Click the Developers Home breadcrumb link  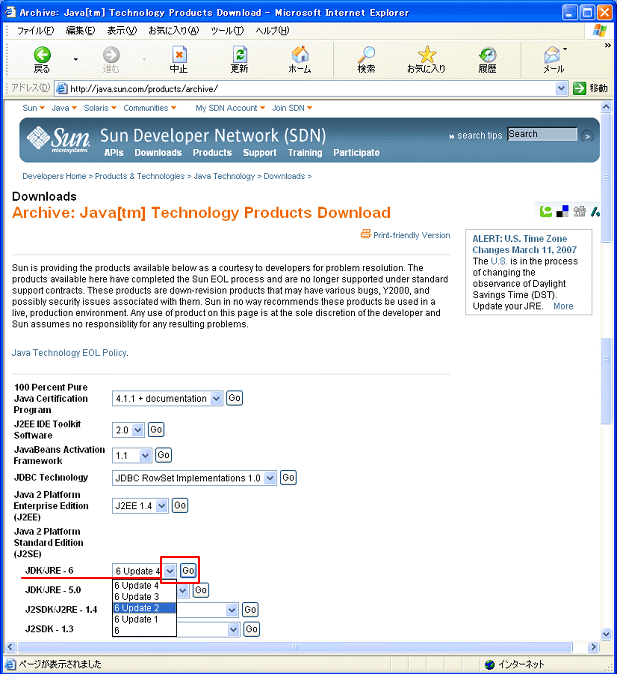(x=54, y=176)
